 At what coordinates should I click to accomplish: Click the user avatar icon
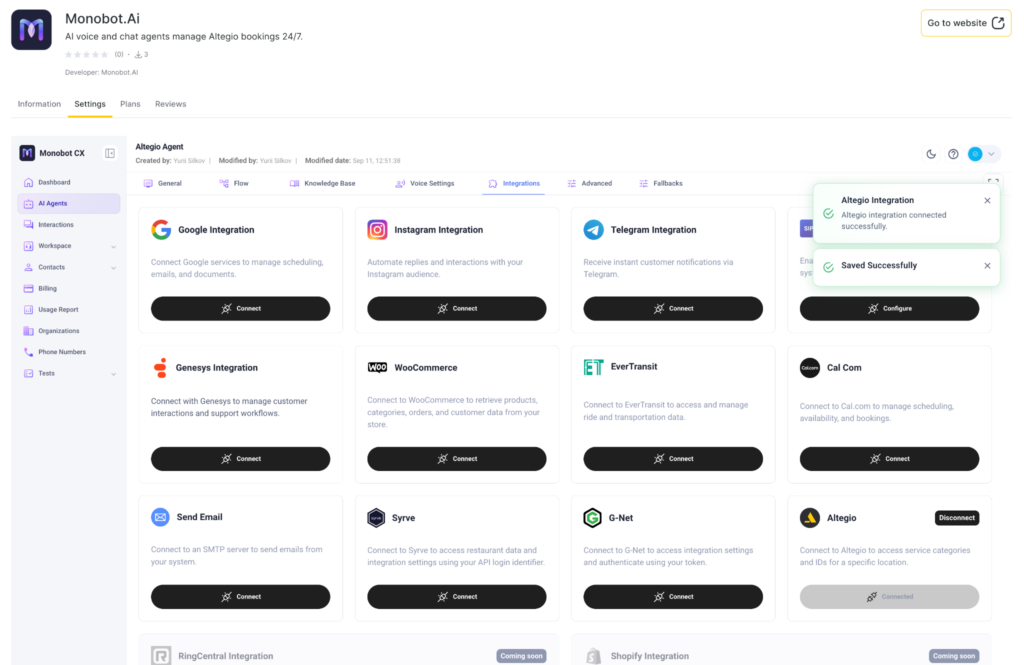(975, 154)
